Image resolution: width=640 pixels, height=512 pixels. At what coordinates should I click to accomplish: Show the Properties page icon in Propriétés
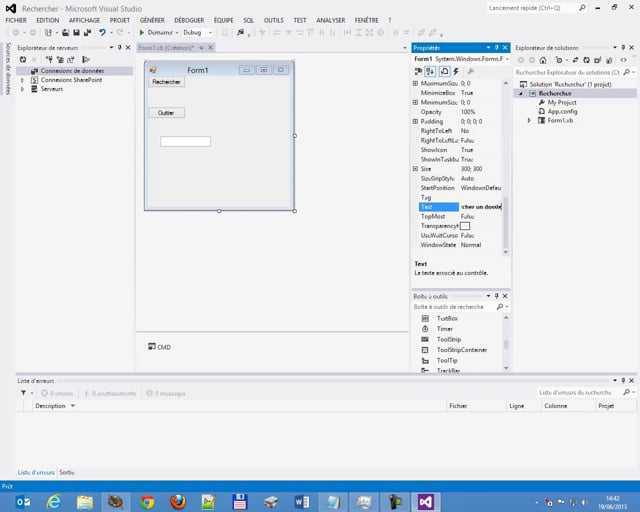444,71
